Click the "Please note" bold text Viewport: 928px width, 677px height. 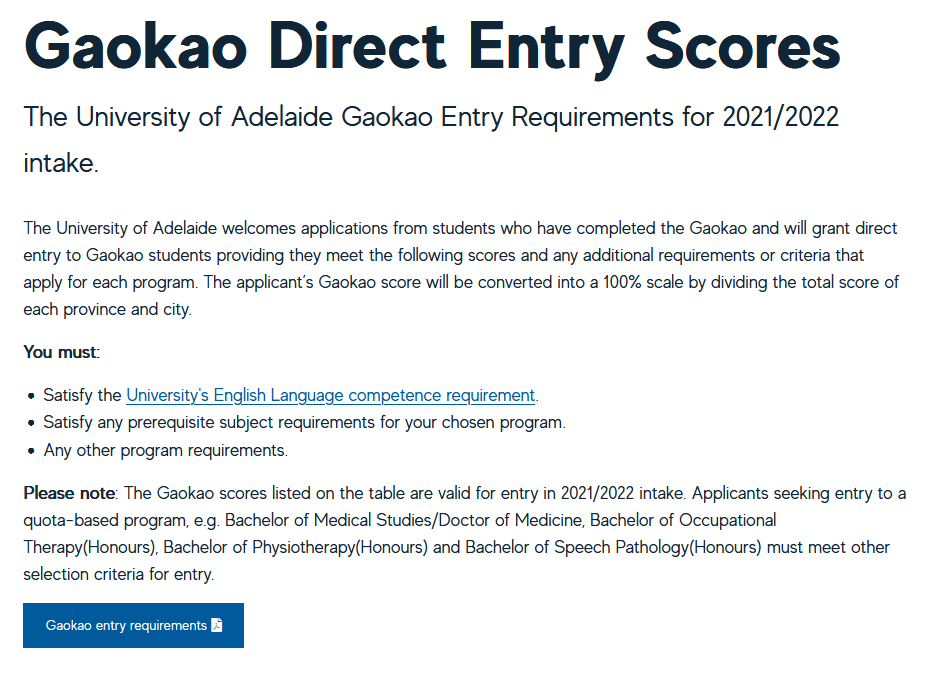tap(71, 493)
